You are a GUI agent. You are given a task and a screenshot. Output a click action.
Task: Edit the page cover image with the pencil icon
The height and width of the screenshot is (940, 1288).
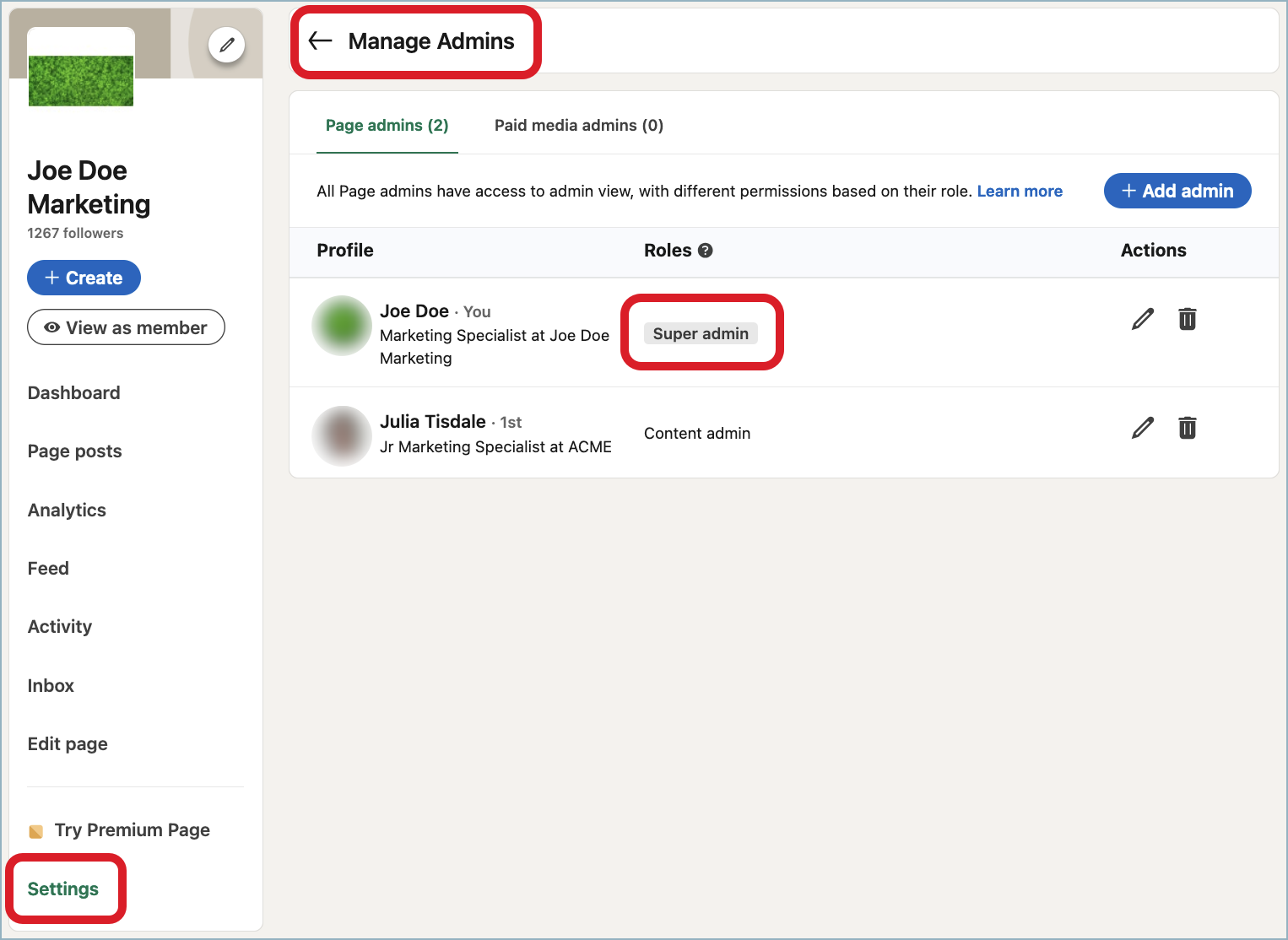(x=225, y=45)
